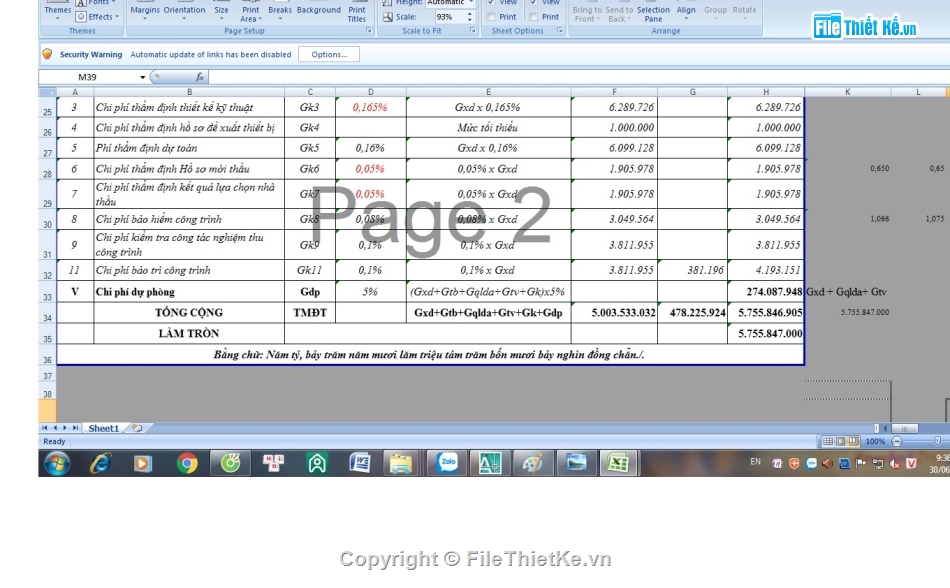Image resolution: width=950 pixels, height=588 pixels.
Task: Go to the next sheet tab arrow
Action: coord(65,428)
